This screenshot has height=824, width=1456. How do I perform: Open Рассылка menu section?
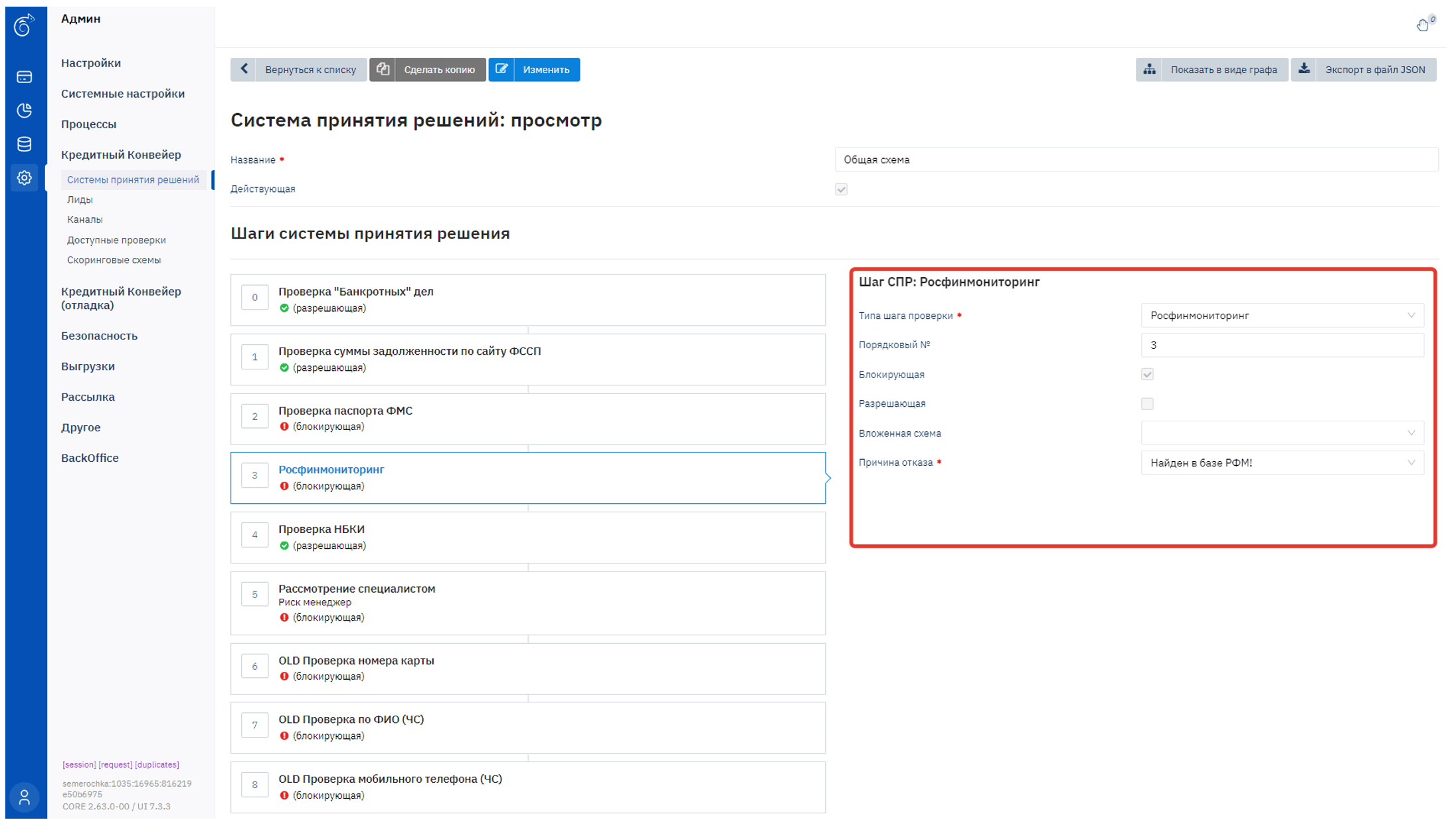coord(88,397)
